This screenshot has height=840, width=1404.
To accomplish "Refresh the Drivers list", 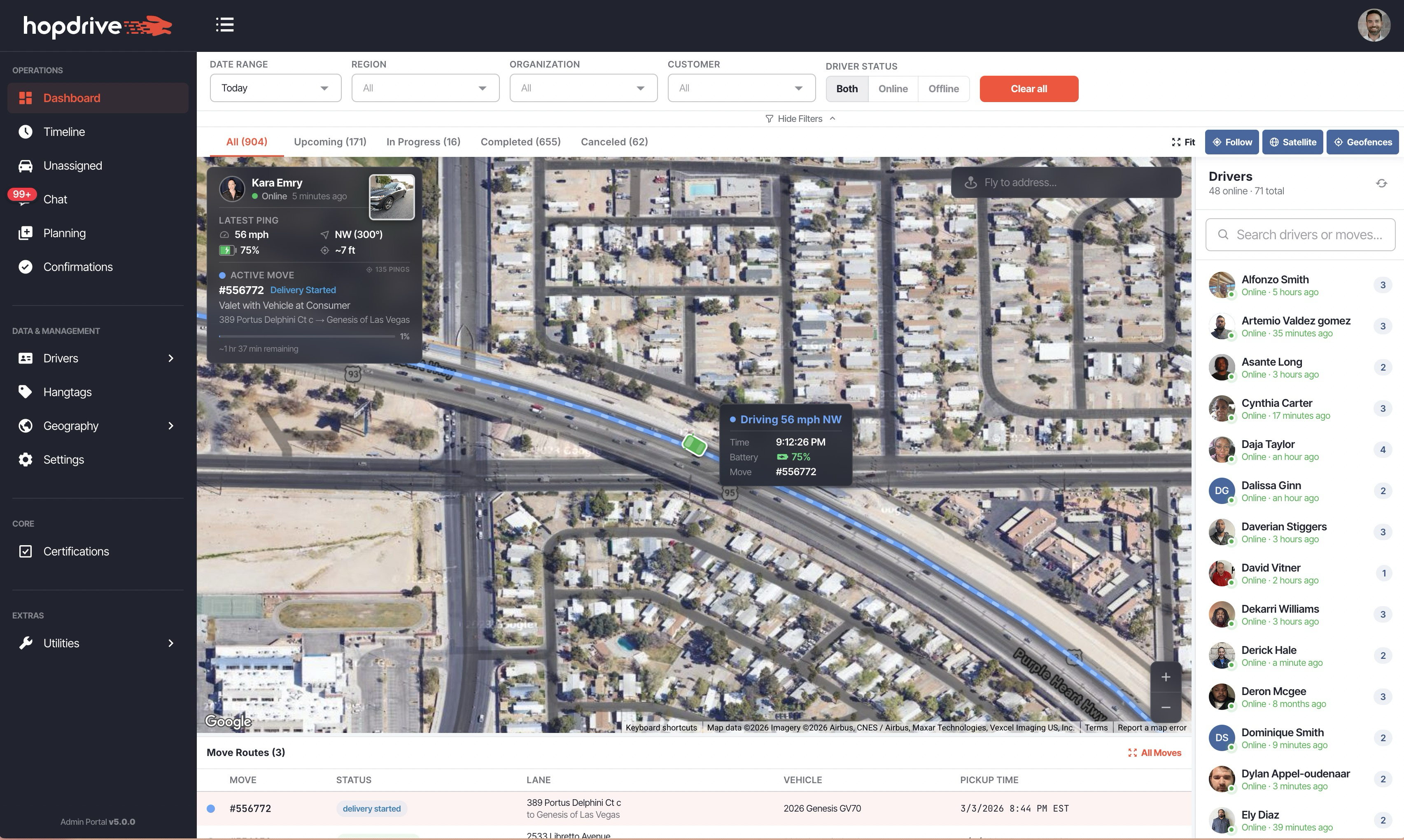I will pos(1382,182).
